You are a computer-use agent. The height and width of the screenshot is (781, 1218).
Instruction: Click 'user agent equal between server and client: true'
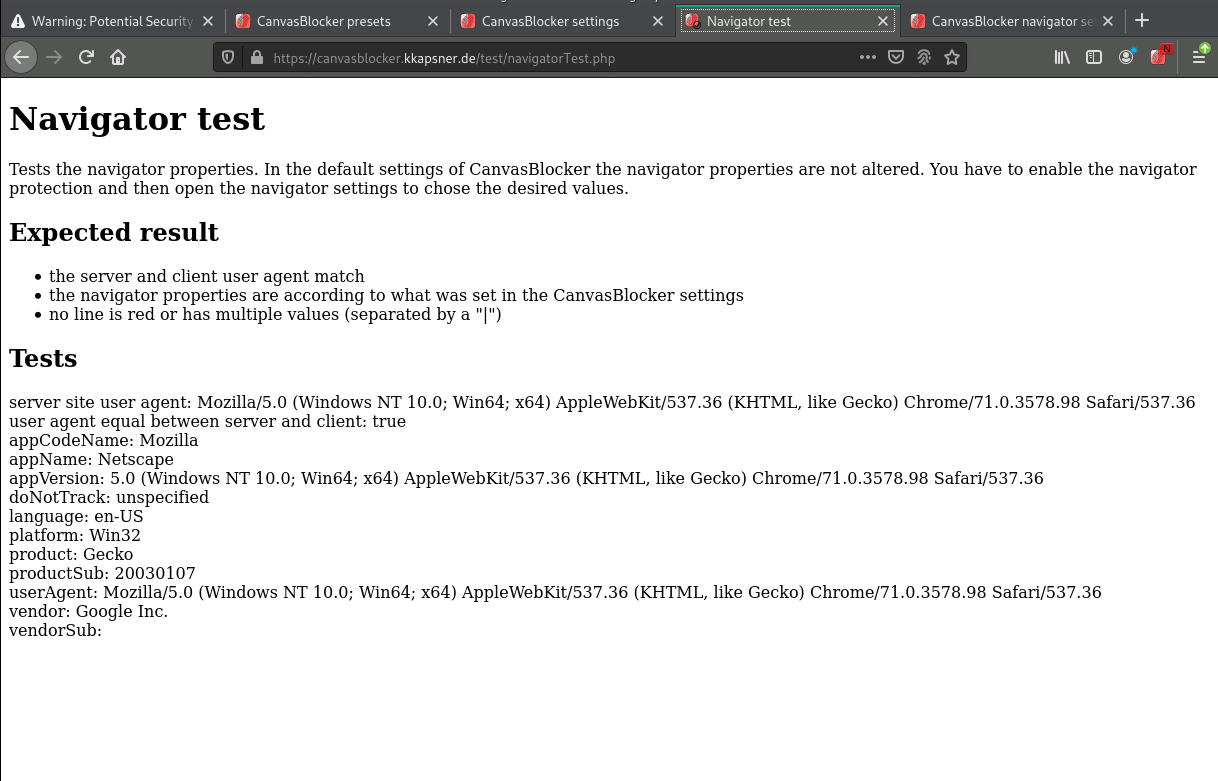207,421
